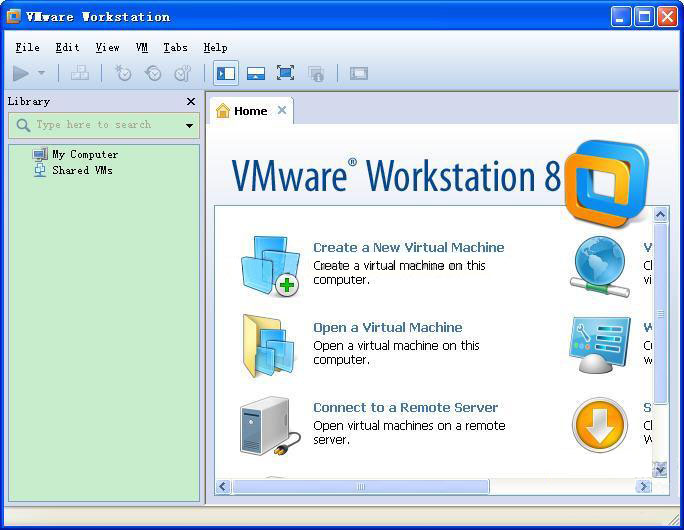This screenshot has height=530, width=684.
Task: Click the Open a Virtual Machine folder icon
Action: pos(269,345)
